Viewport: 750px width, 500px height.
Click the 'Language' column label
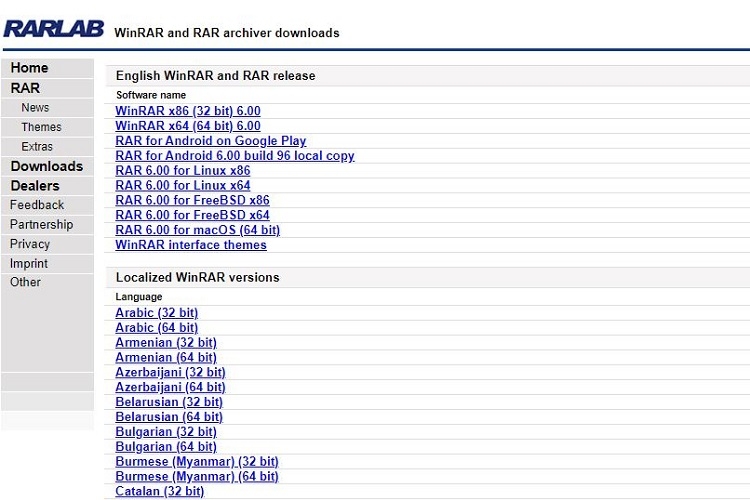139,297
